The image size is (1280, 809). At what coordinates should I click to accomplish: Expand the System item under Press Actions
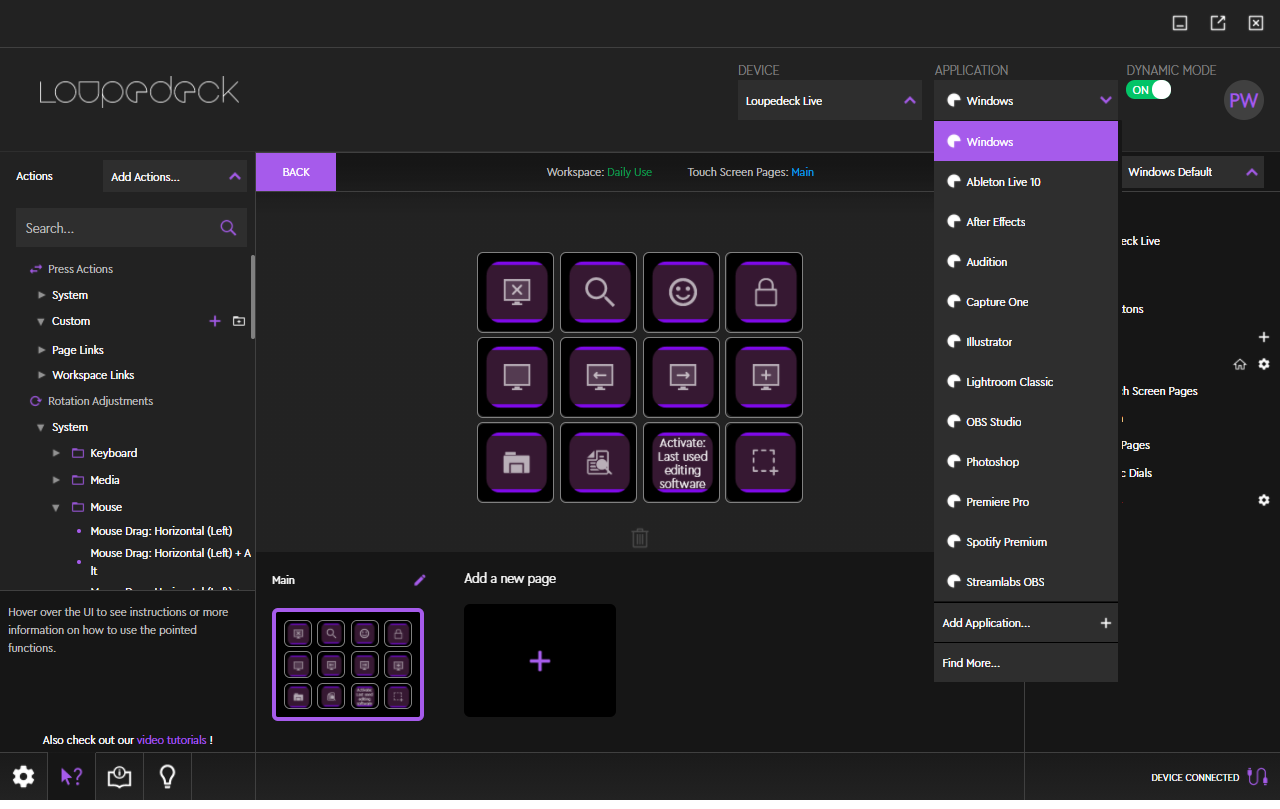pyautogui.click(x=42, y=295)
